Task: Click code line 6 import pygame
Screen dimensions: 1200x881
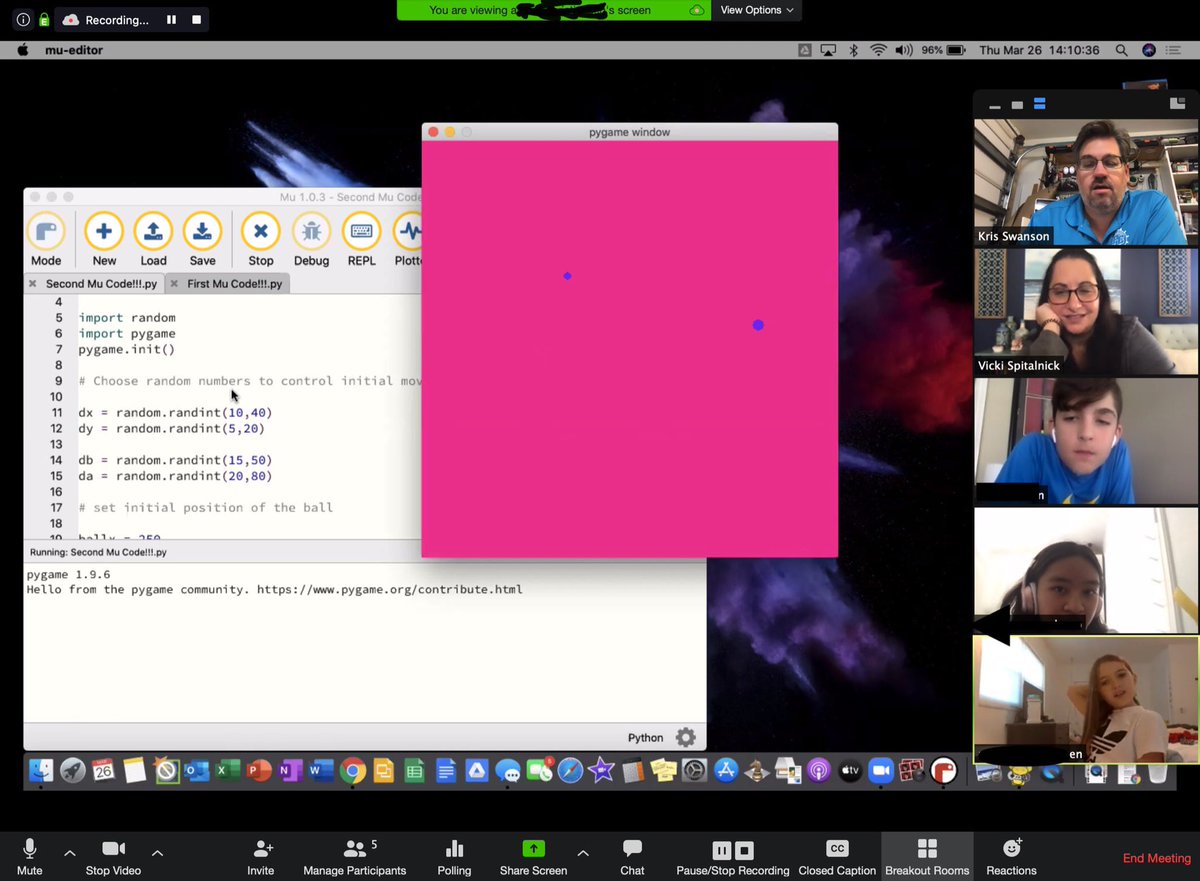Action: click(127, 333)
